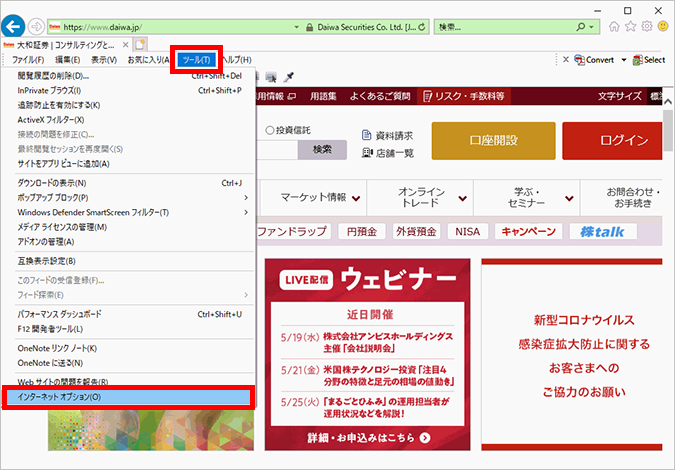Choose サイトをアプリ ビューに追加(A)
Screen dimensions: 675x470
pos(129,164)
